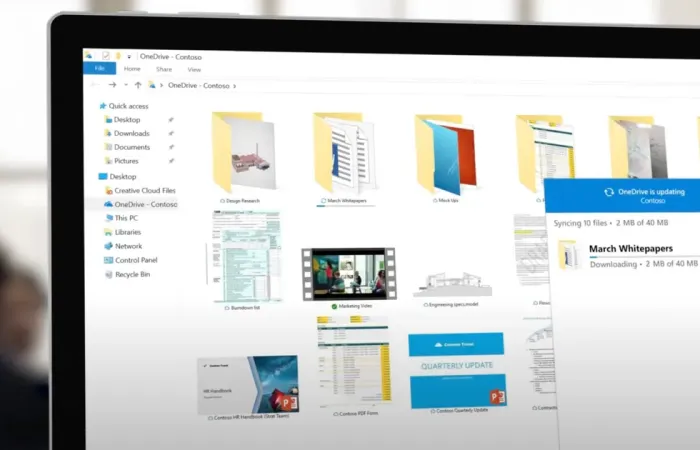Click the OneDrive is updating header text
Viewport: 700px width, 450px height.
[651, 192]
